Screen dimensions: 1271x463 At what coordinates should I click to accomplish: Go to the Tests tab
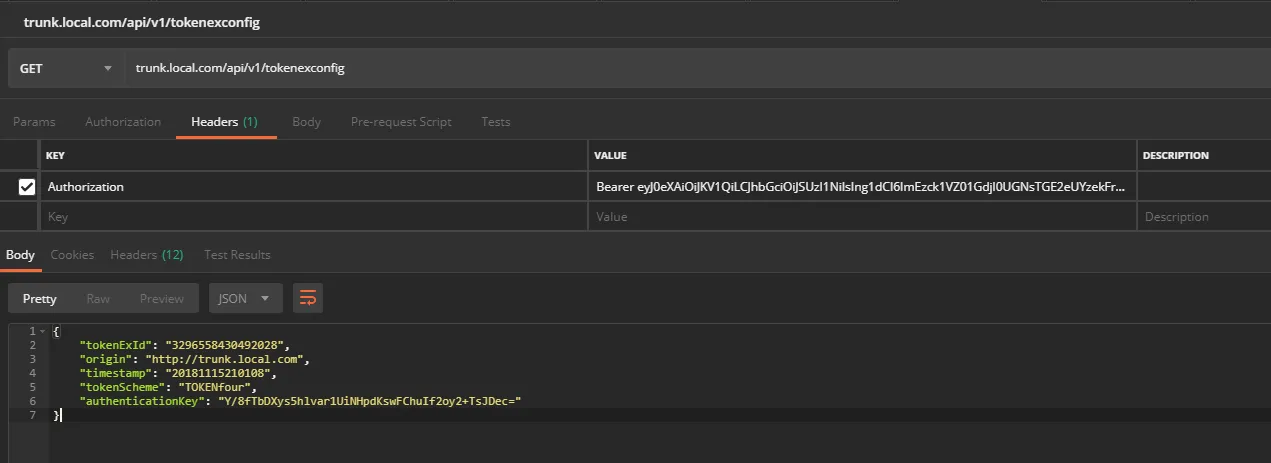(x=495, y=122)
